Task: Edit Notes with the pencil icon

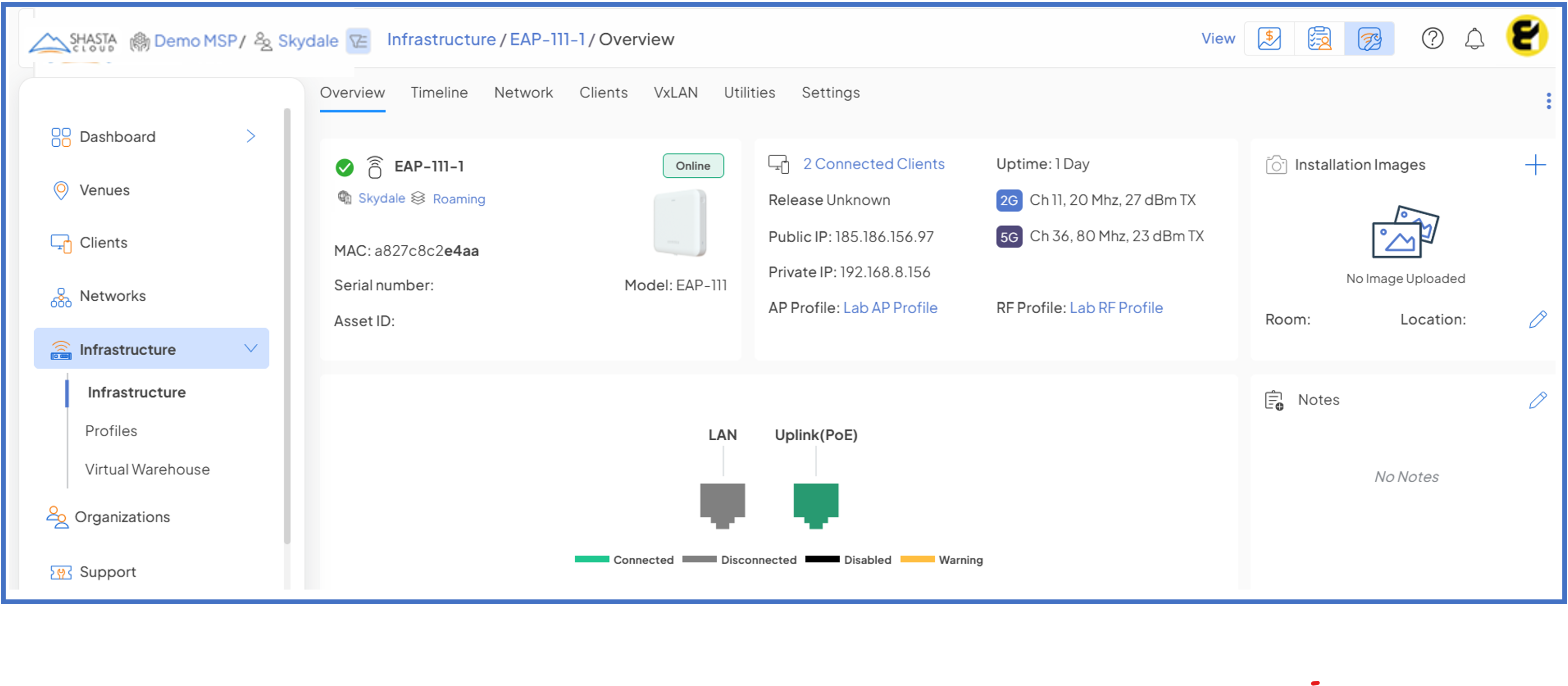Action: point(1537,400)
